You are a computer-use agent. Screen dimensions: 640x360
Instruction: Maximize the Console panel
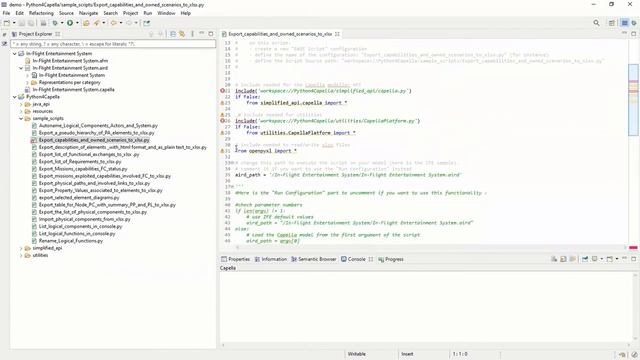tap(633, 259)
